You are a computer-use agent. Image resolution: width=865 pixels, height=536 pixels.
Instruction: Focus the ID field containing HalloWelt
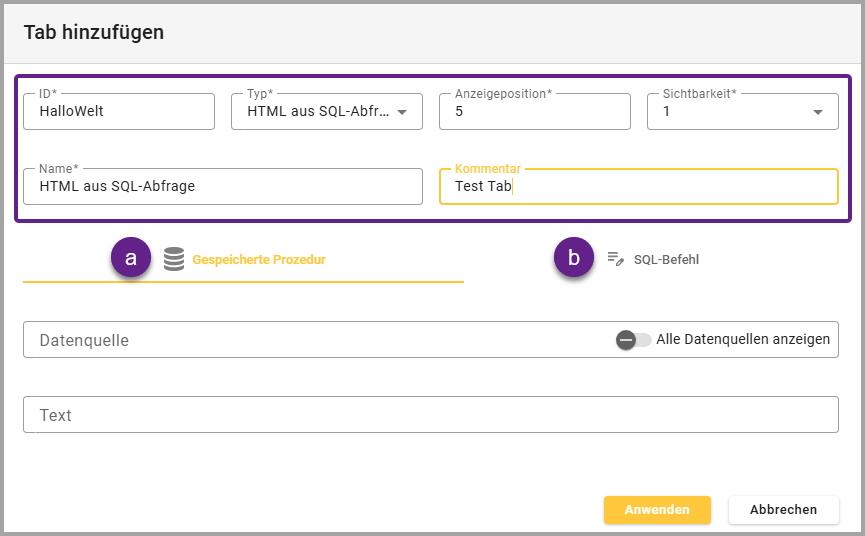click(x=118, y=112)
